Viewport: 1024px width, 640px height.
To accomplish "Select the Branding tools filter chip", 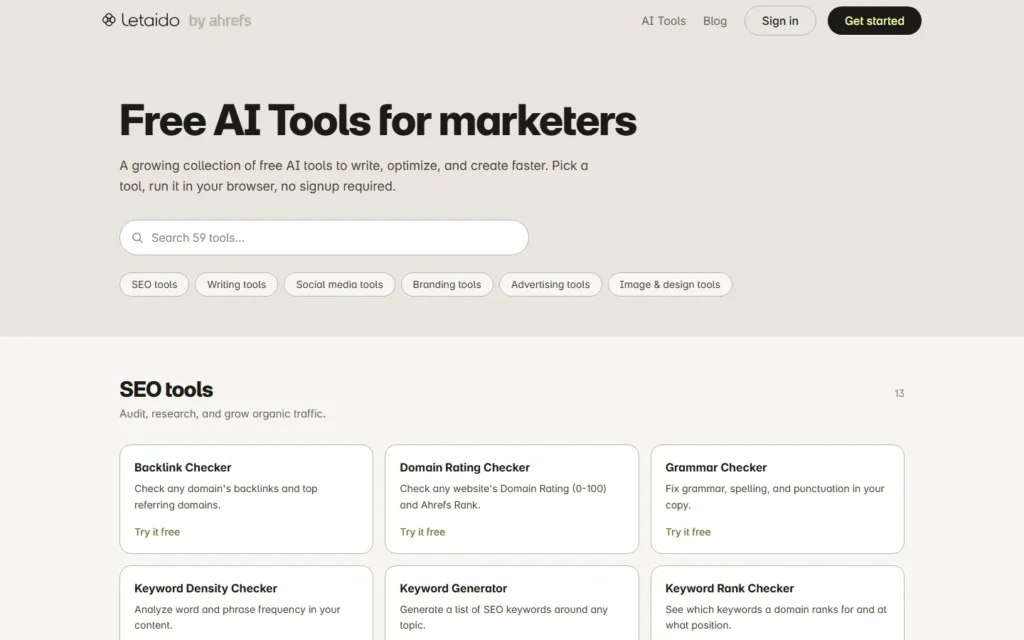I will [x=447, y=285].
